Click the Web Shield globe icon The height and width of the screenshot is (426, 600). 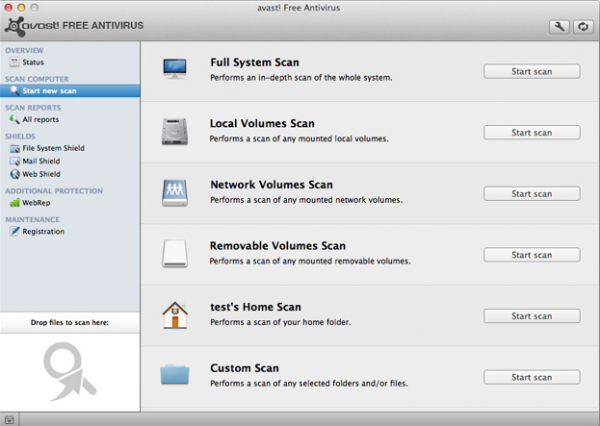click(x=15, y=174)
